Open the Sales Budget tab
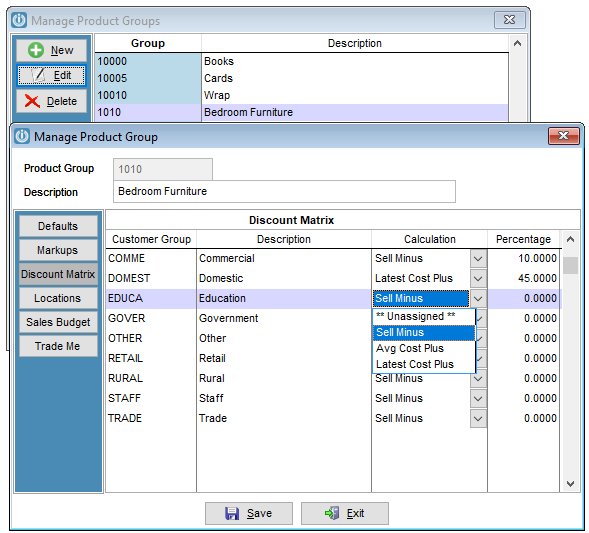The width and height of the screenshot is (589, 533). tap(58, 322)
